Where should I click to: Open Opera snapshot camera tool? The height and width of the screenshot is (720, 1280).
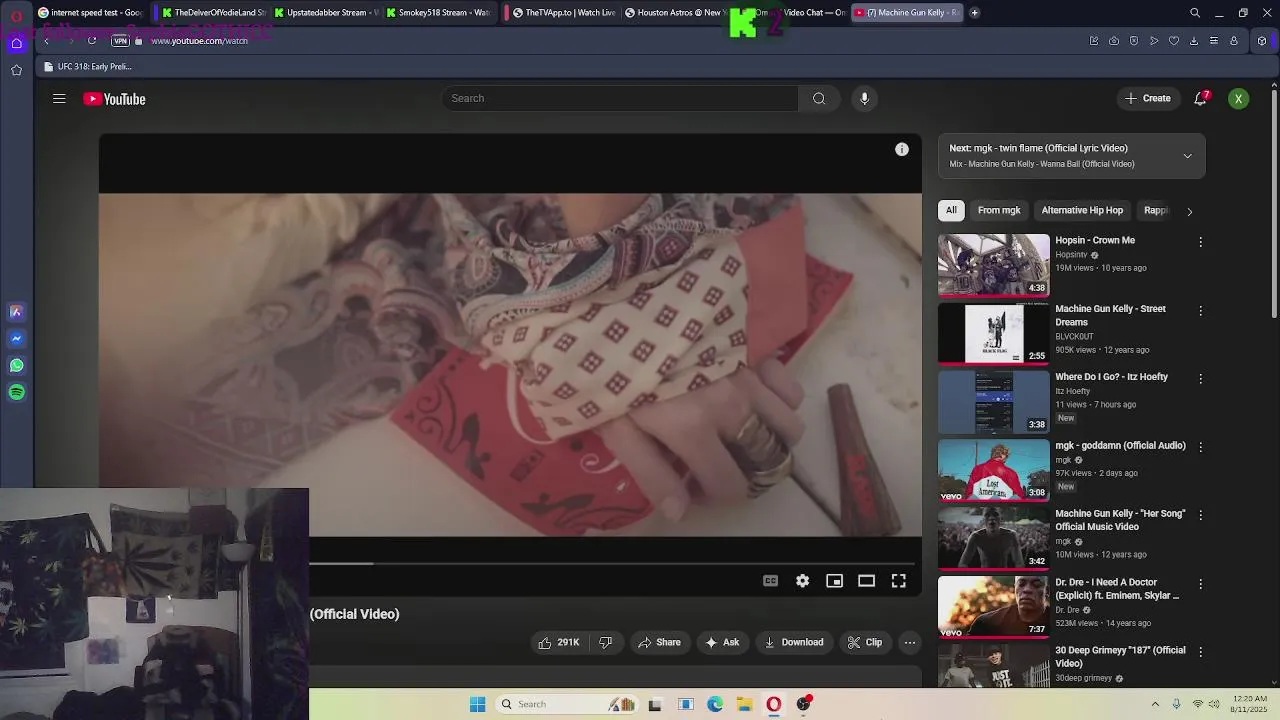click(x=1114, y=41)
